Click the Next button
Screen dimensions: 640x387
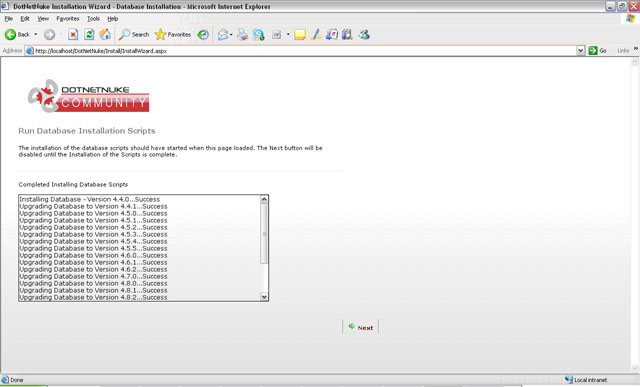click(361, 327)
